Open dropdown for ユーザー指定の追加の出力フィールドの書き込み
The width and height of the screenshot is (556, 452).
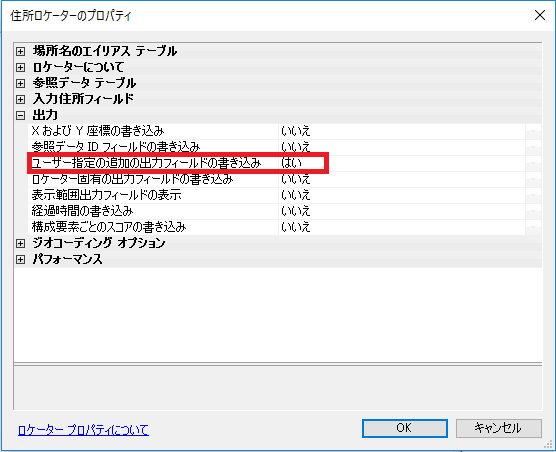coord(533,163)
